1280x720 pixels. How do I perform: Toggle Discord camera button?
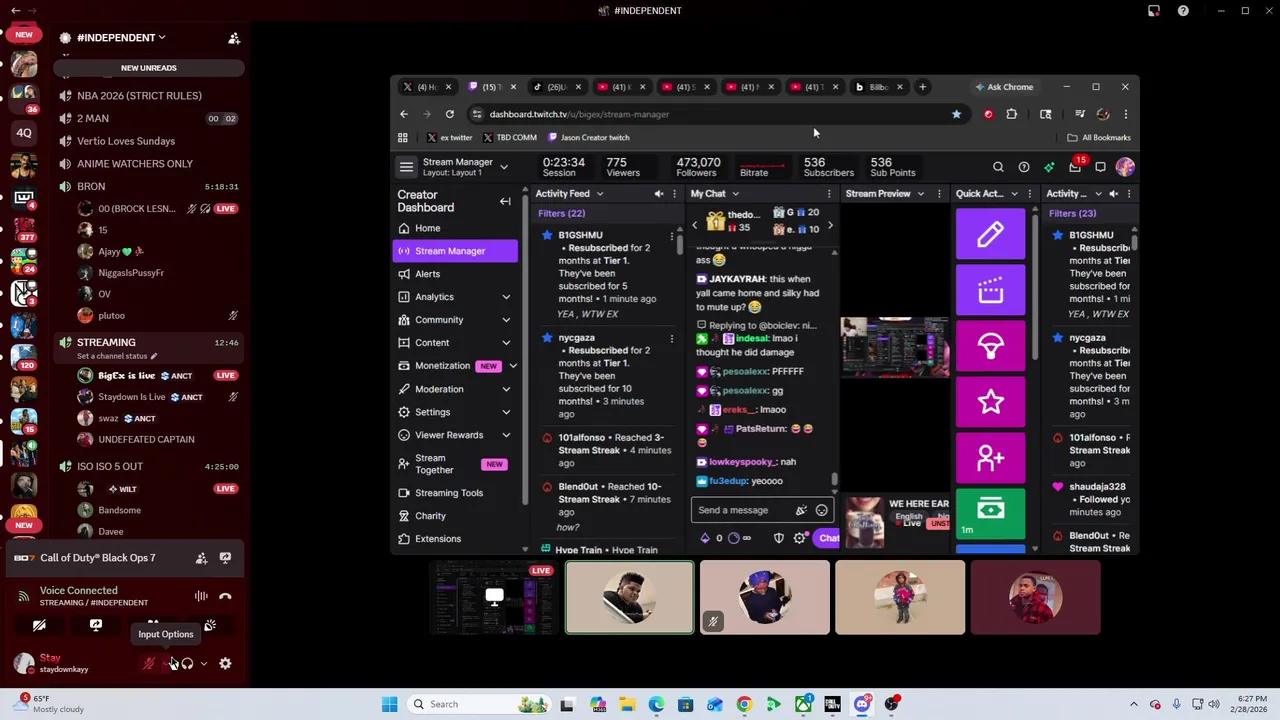tap(39, 626)
